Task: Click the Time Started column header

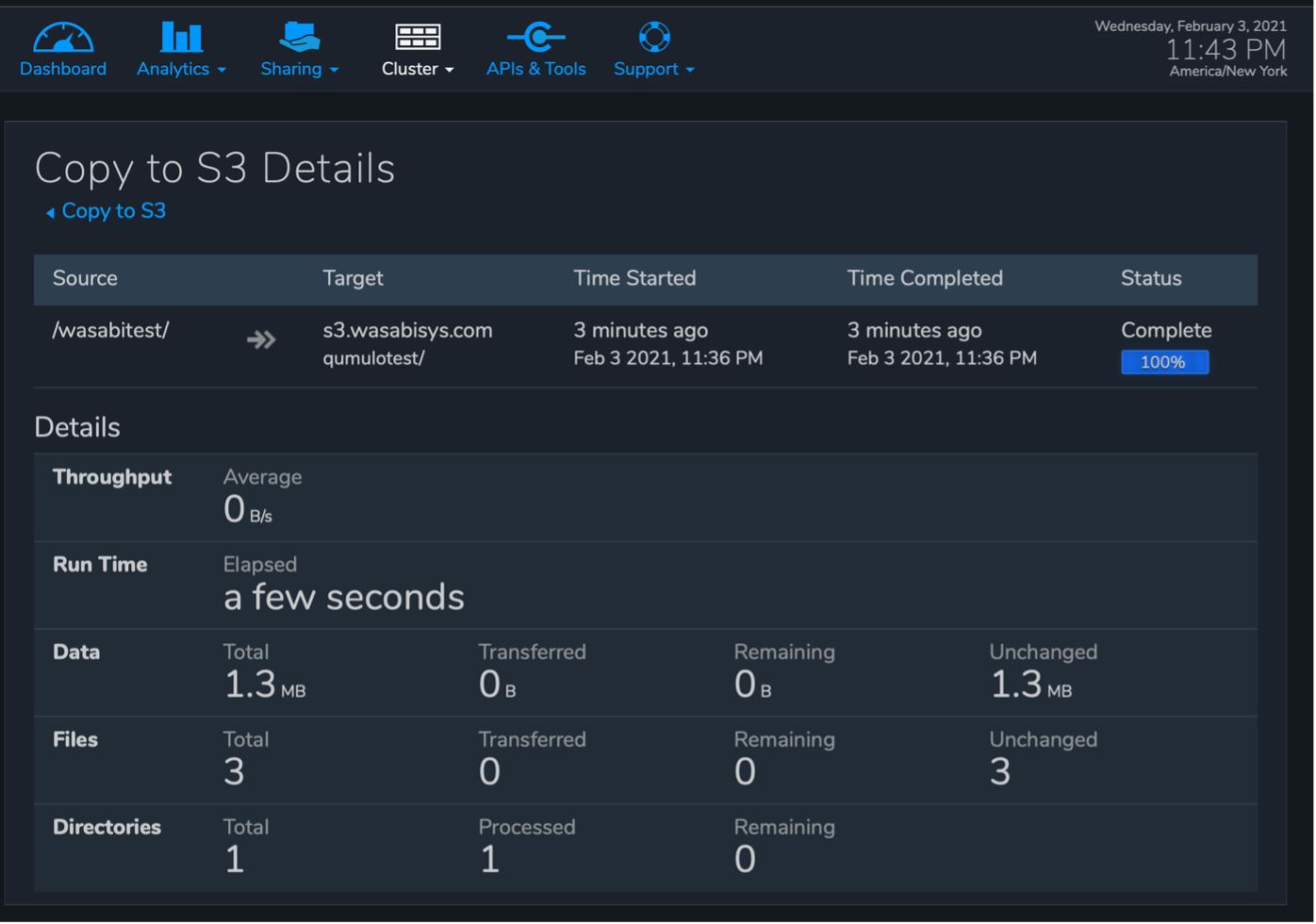Action: click(x=634, y=278)
